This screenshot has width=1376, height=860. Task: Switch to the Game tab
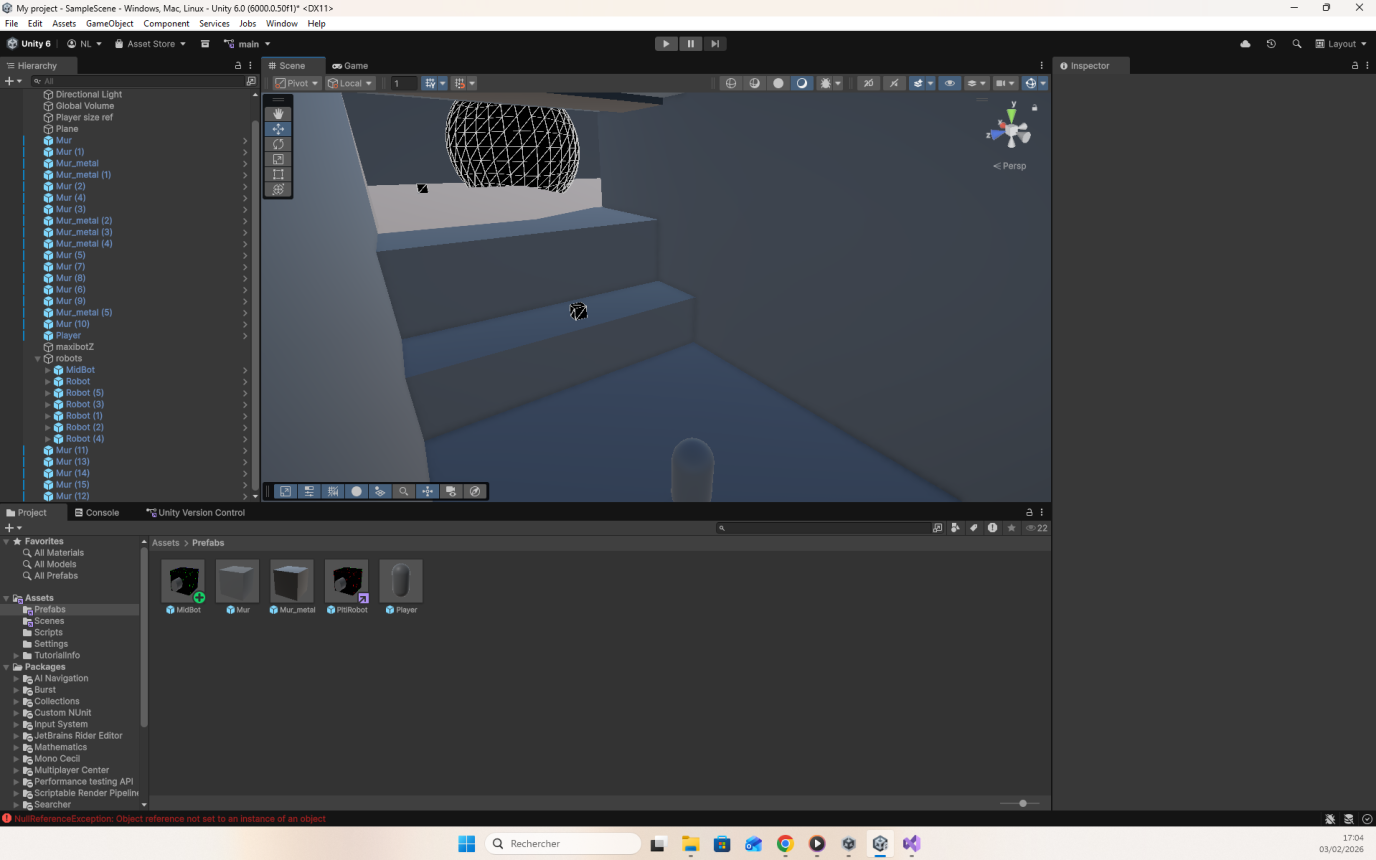(350, 66)
